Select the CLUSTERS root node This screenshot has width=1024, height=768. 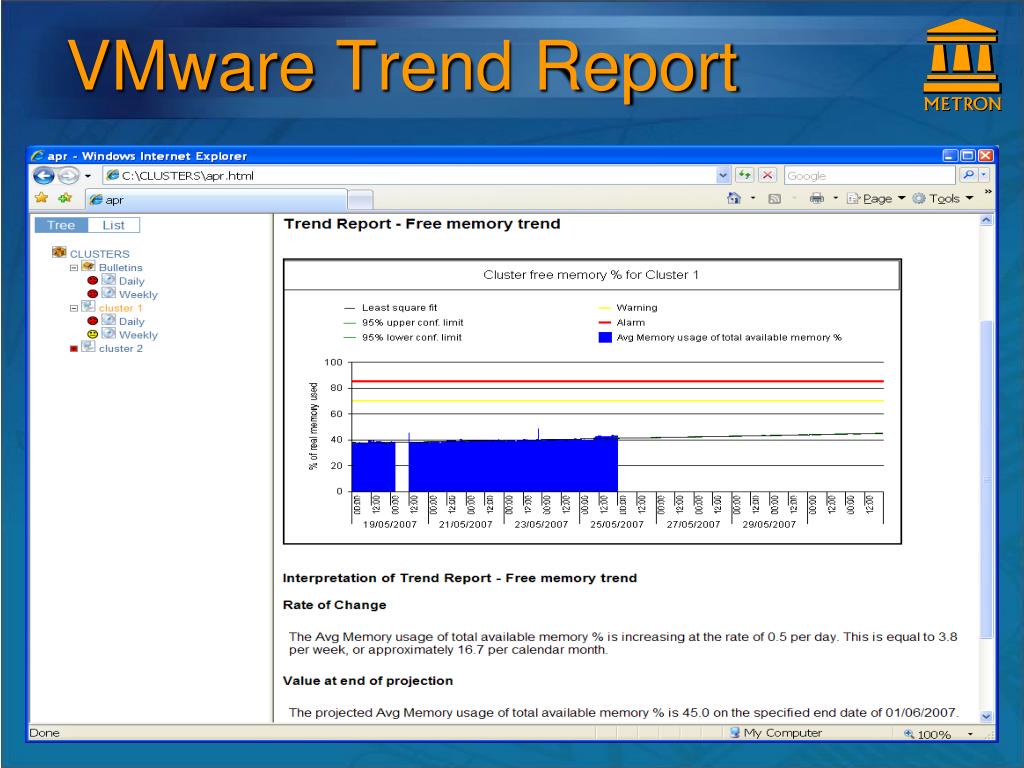[x=99, y=254]
